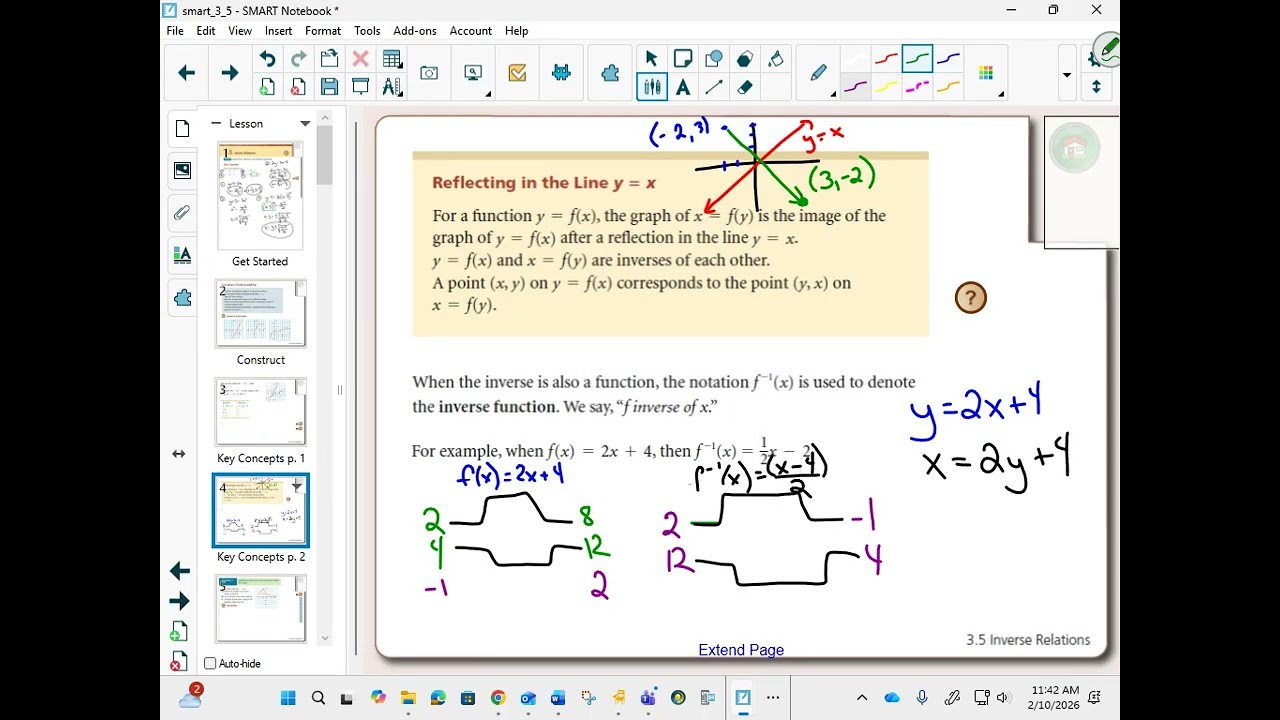Expand the Lesson group dropdown arrow
Viewport: 1280px width, 720px height.
click(x=305, y=124)
